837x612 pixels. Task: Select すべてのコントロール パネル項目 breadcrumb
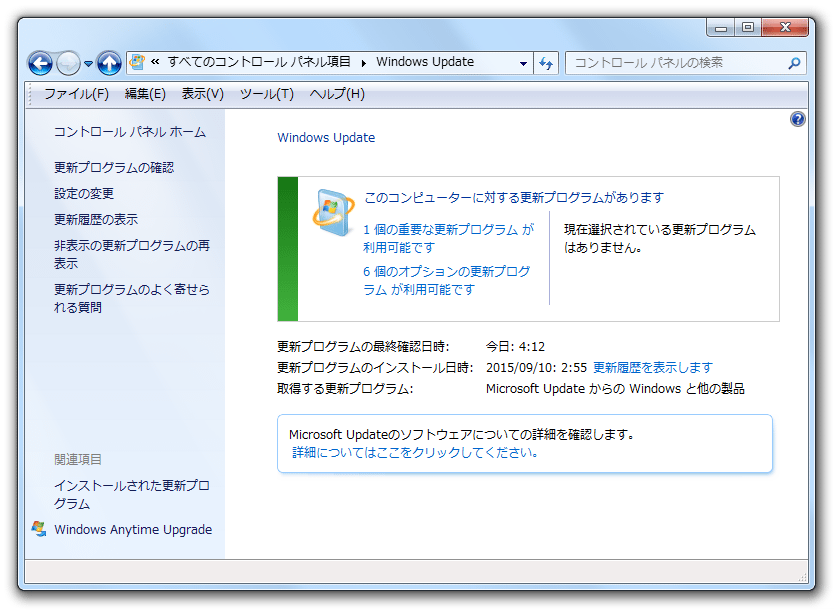point(259,62)
